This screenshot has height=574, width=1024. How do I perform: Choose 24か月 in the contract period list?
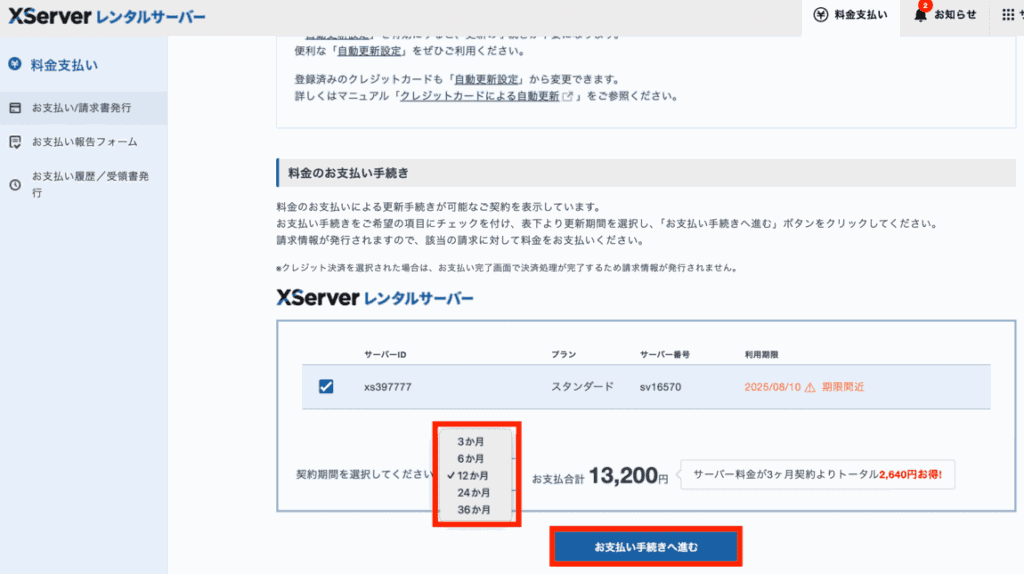coord(473,492)
